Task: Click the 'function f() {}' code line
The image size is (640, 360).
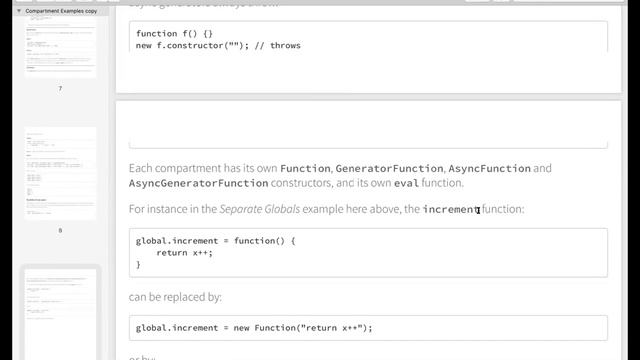Action: tap(174, 33)
